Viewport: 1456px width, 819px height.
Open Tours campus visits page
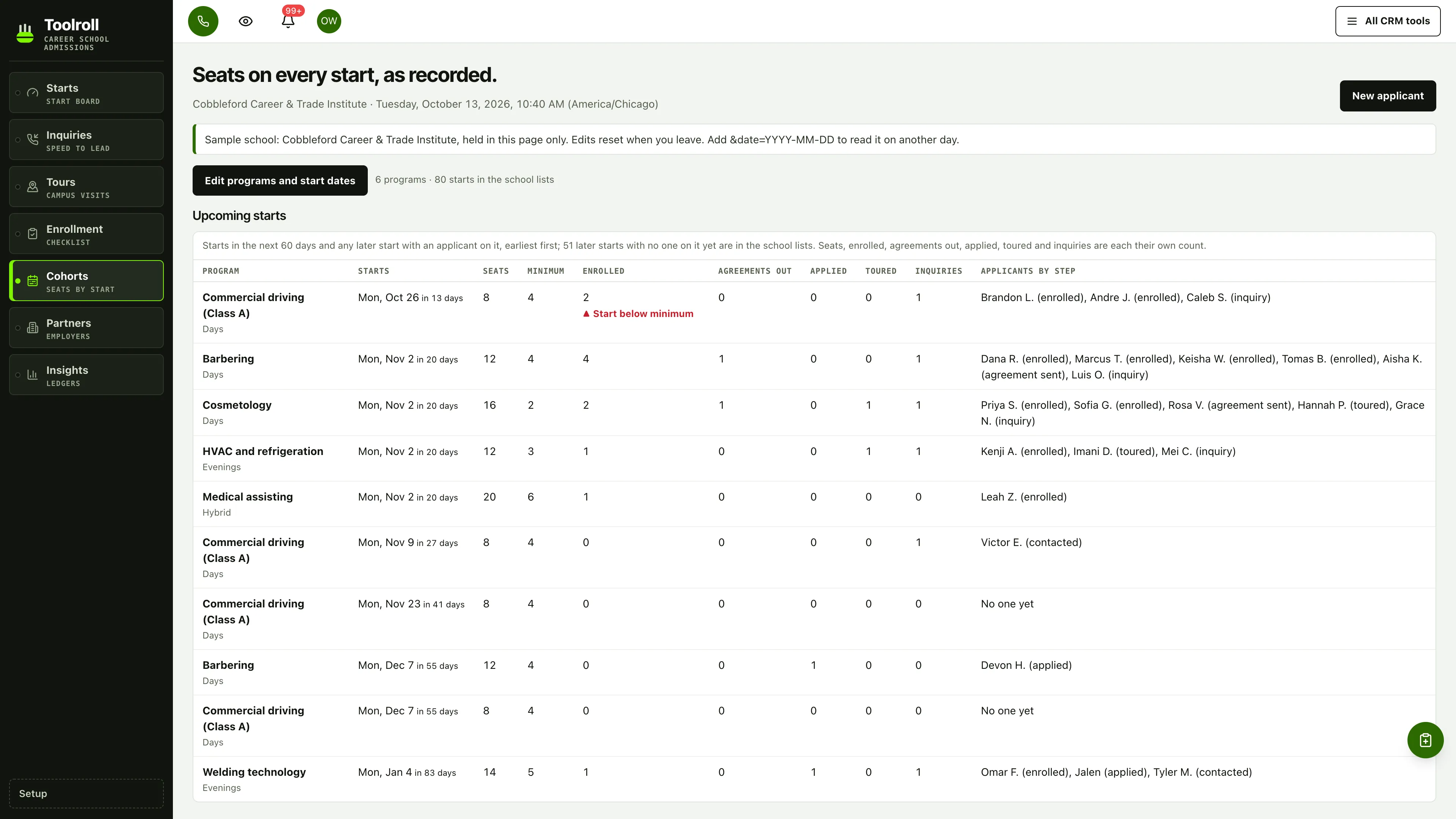86,187
